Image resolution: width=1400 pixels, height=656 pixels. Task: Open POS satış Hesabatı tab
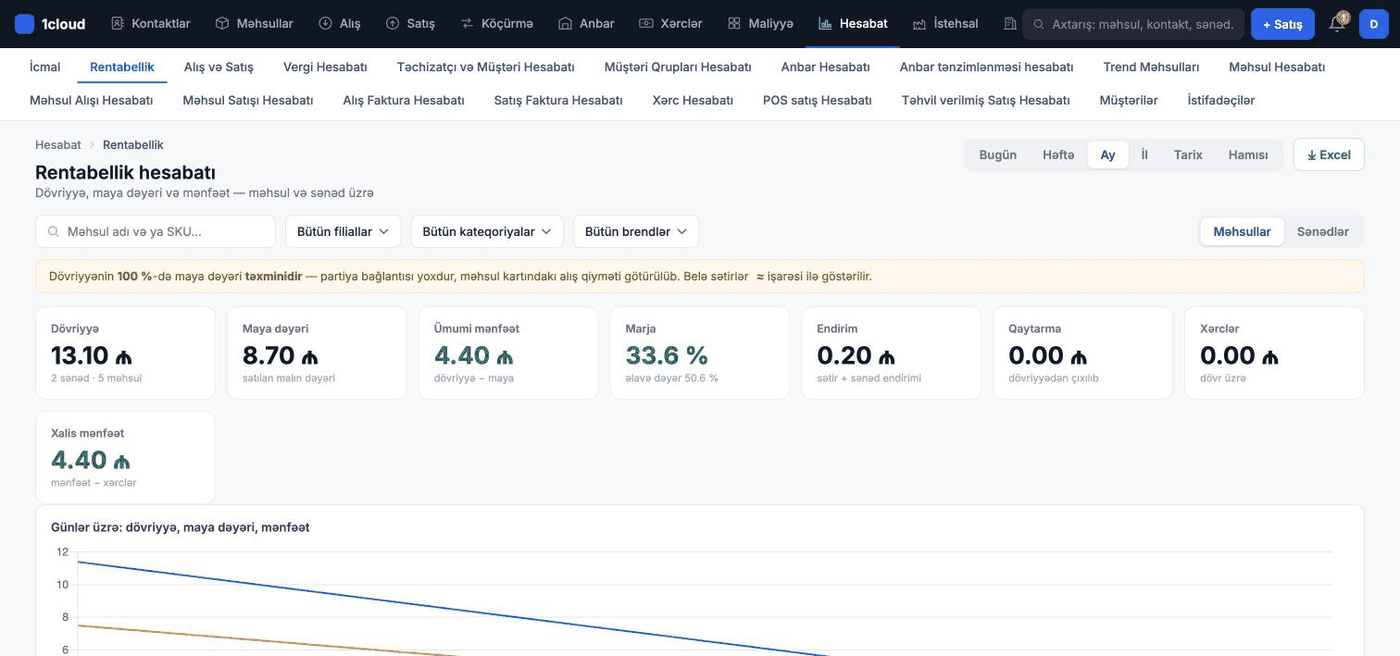pyautogui.click(x=817, y=100)
